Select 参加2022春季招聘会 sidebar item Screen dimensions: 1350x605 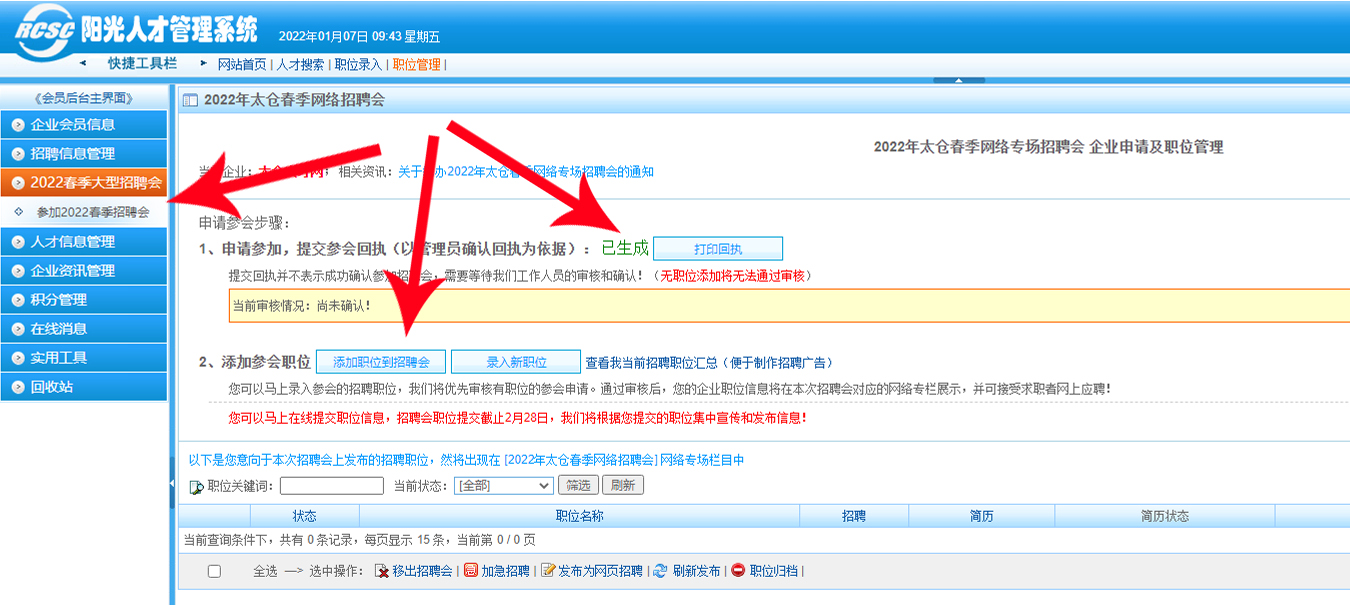tap(93, 212)
